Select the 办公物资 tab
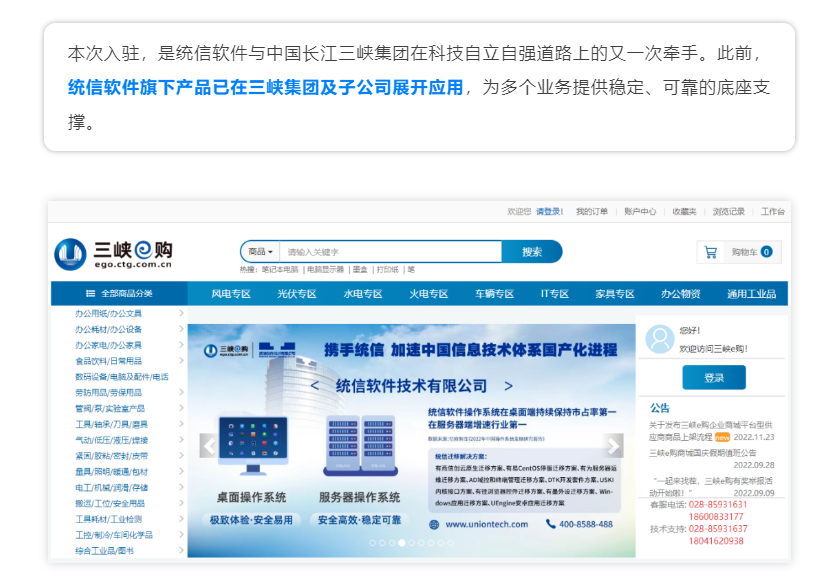Viewport: 815px width, 578px height. point(680,294)
